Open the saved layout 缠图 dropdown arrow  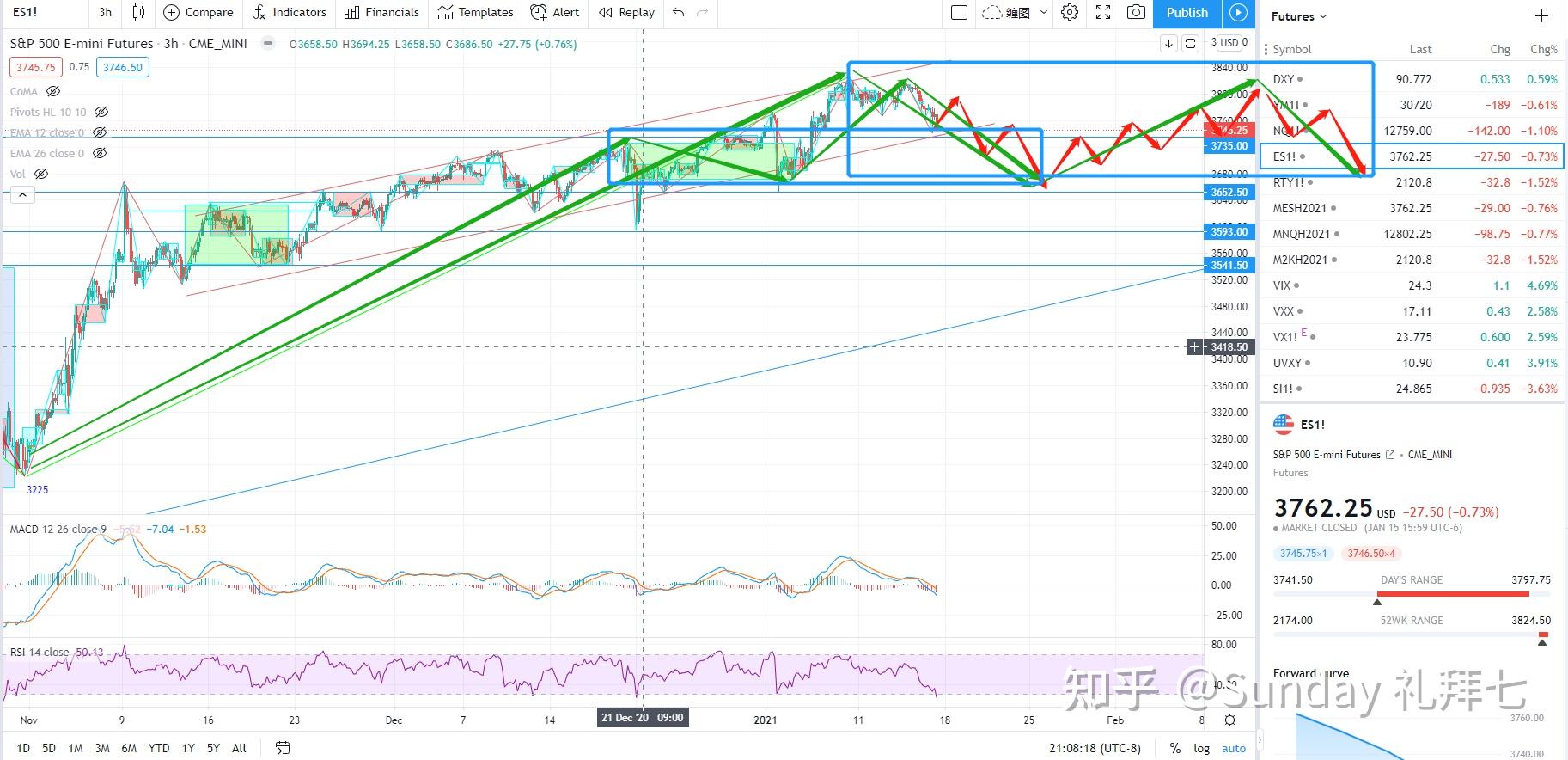(1044, 12)
